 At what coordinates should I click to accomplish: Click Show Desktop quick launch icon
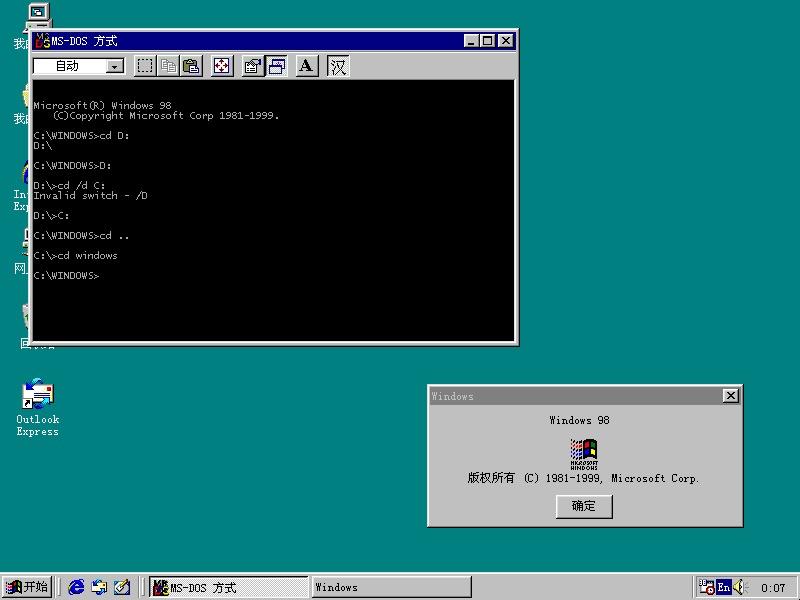(122, 587)
